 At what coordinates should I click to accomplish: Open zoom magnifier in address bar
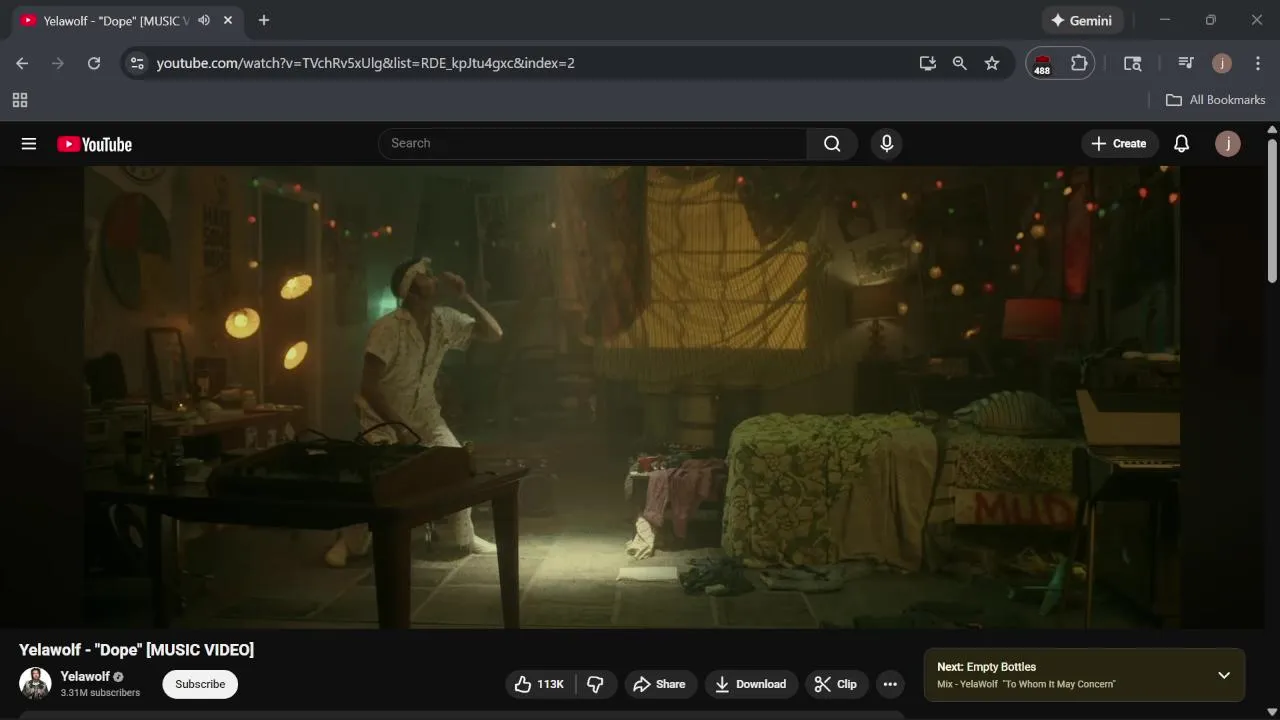pyautogui.click(x=960, y=63)
